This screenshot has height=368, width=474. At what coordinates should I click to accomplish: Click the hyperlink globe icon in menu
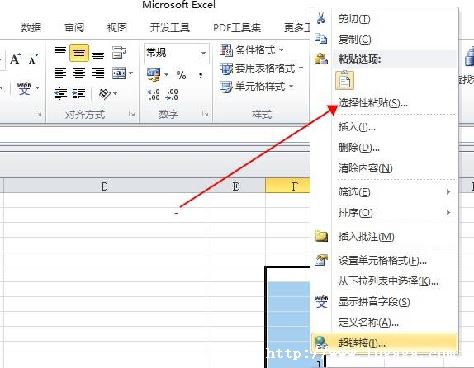click(321, 342)
